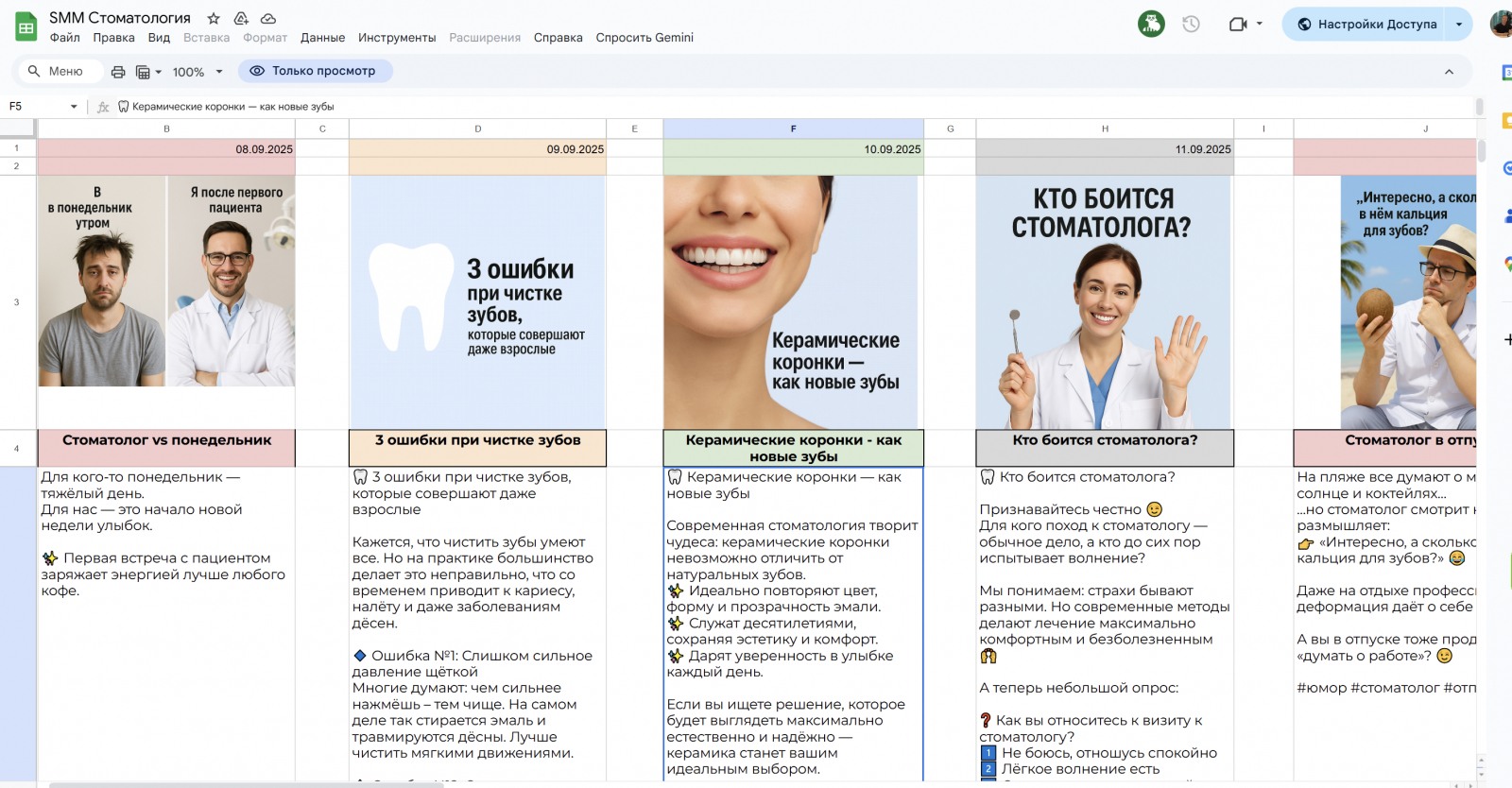Viewport: 1512px width, 788px height.
Task: Click the add to Drive icon
Action: [x=241, y=18]
